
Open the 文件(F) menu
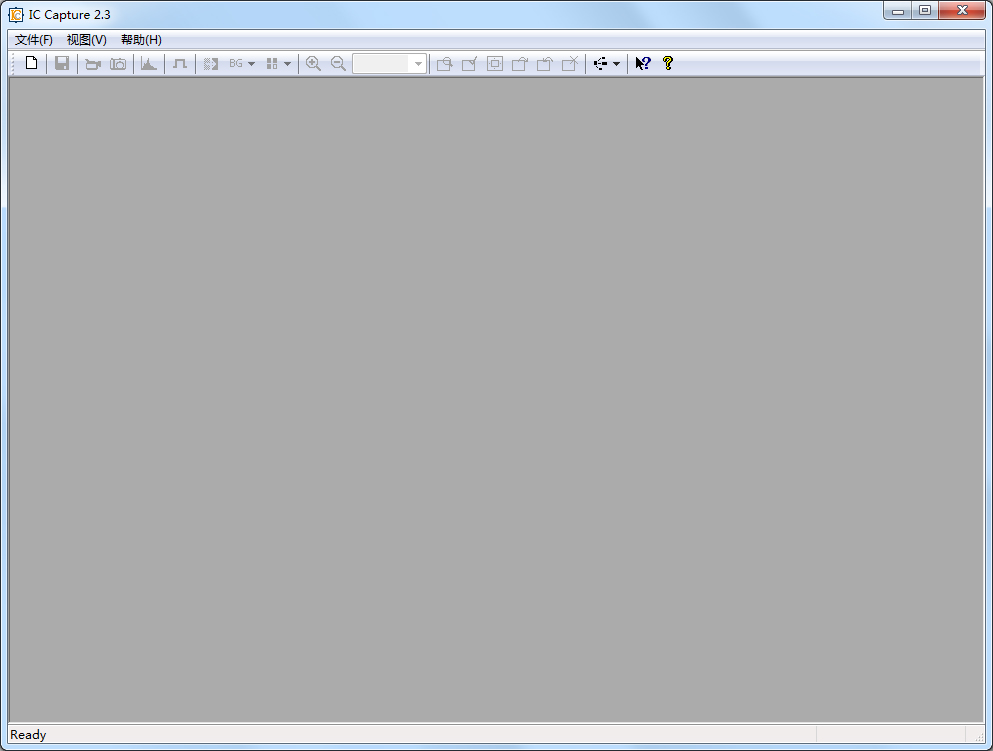(34, 40)
